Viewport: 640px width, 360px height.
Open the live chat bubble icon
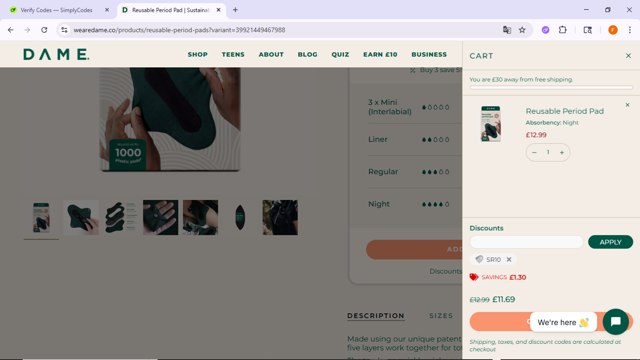point(616,322)
